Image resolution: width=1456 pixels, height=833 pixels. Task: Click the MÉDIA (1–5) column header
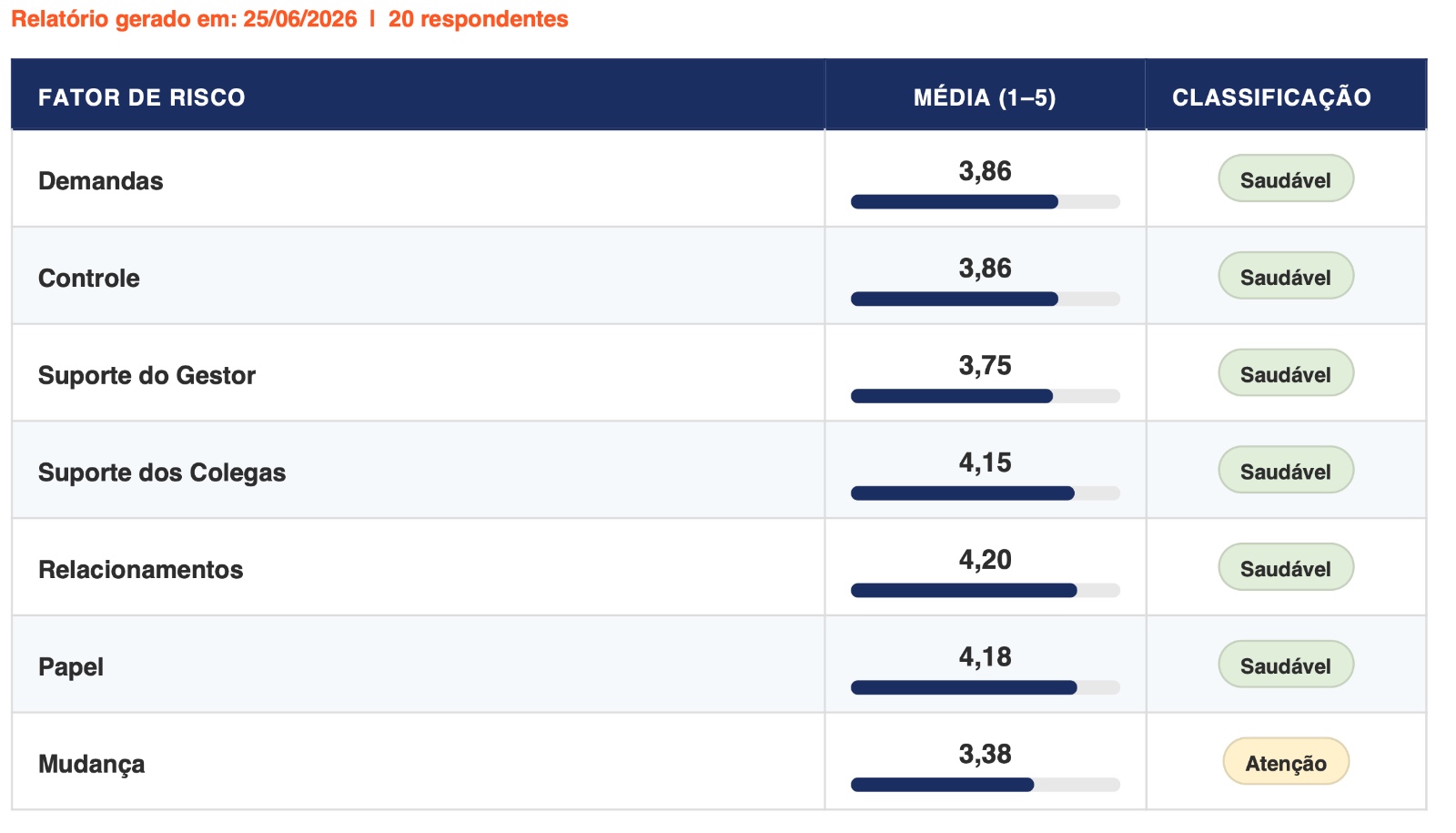(x=985, y=97)
